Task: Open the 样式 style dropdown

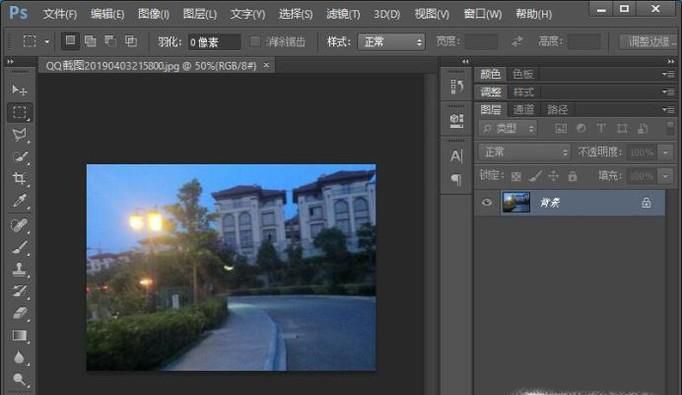Action: coord(391,42)
